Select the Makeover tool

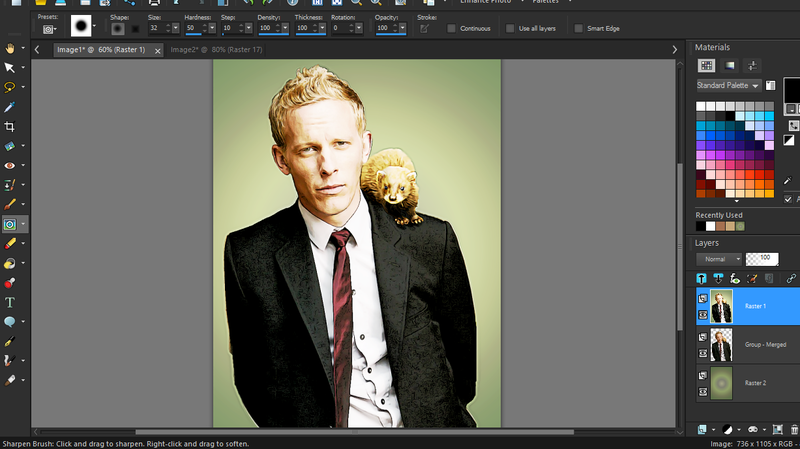[10, 185]
